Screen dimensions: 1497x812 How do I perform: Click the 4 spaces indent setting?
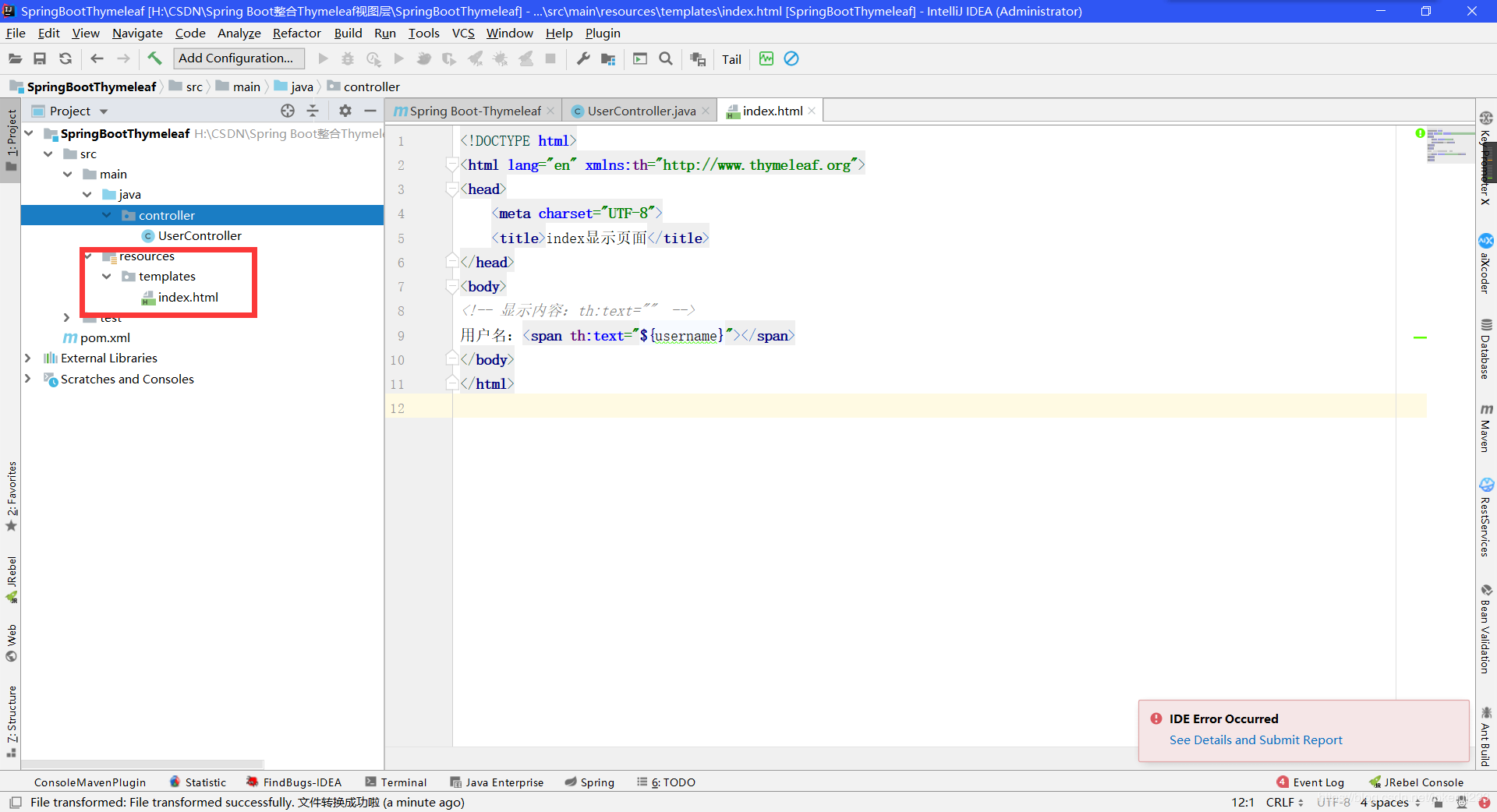(x=1389, y=802)
